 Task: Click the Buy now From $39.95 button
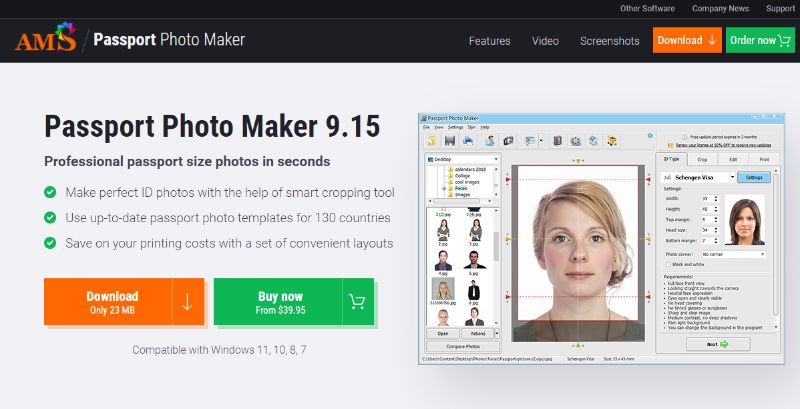[293, 302]
